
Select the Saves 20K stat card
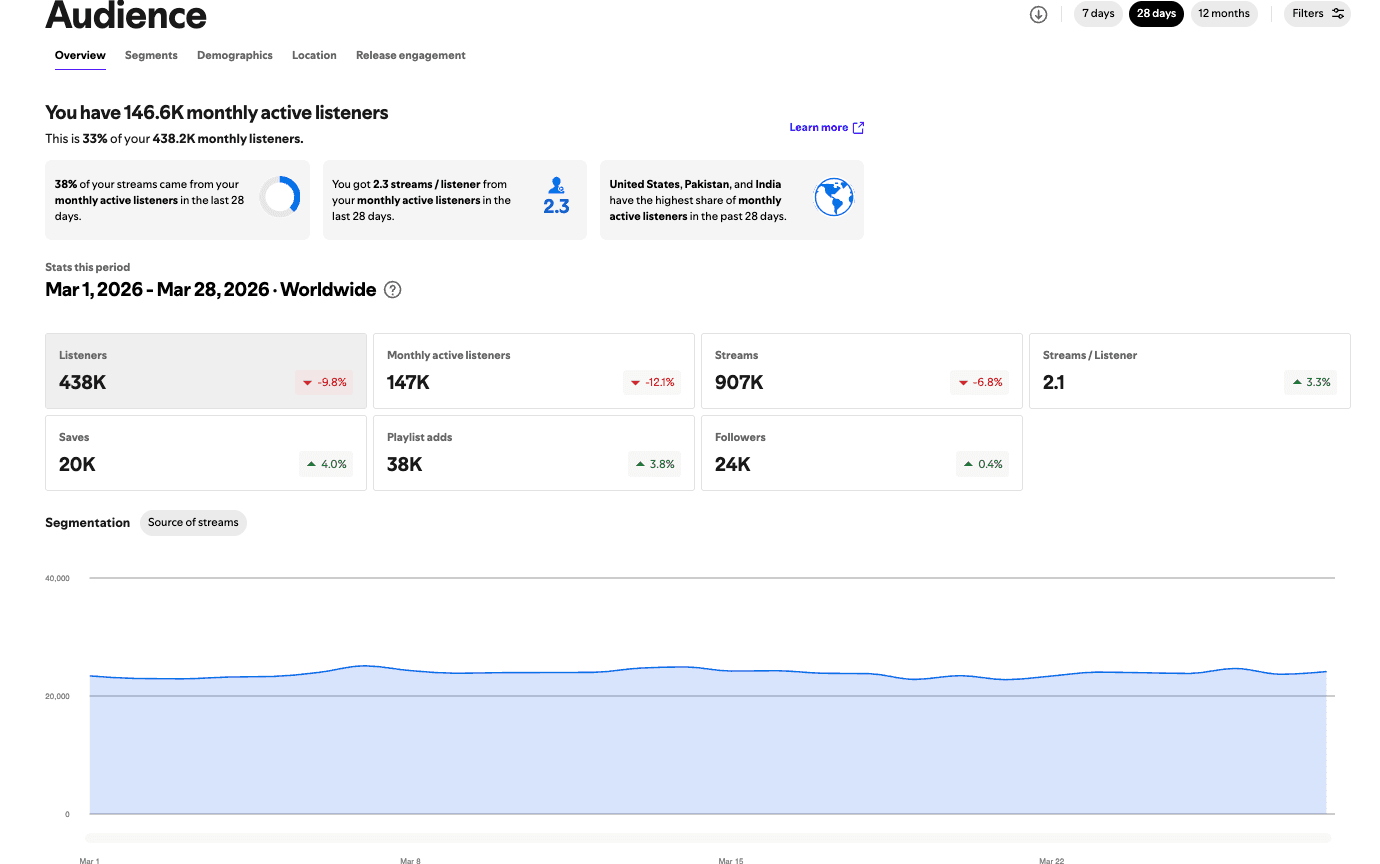coord(206,453)
